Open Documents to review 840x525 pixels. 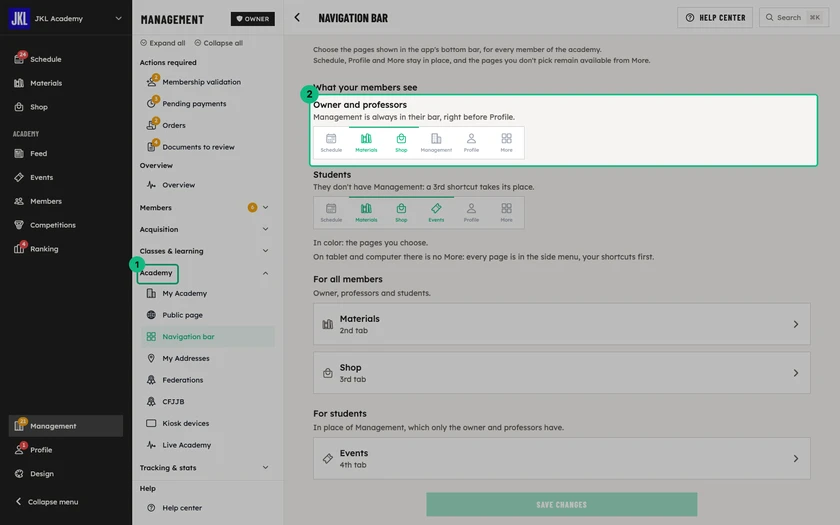click(208, 147)
